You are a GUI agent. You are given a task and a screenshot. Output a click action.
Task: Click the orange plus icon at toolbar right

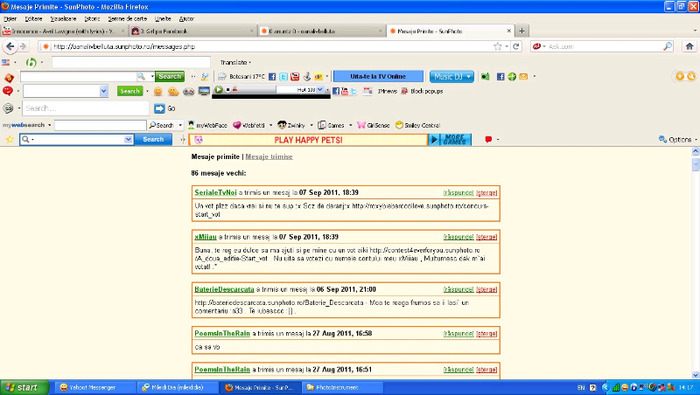click(x=679, y=76)
